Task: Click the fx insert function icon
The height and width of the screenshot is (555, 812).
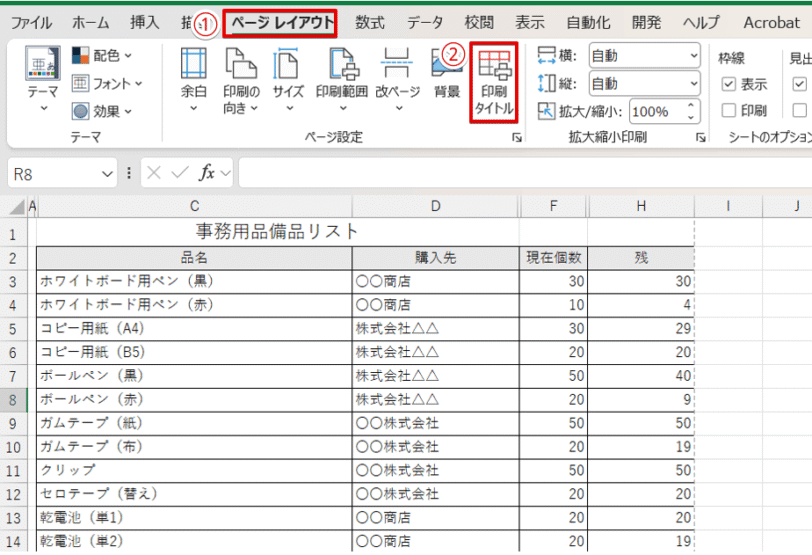Action: [207, 173]
